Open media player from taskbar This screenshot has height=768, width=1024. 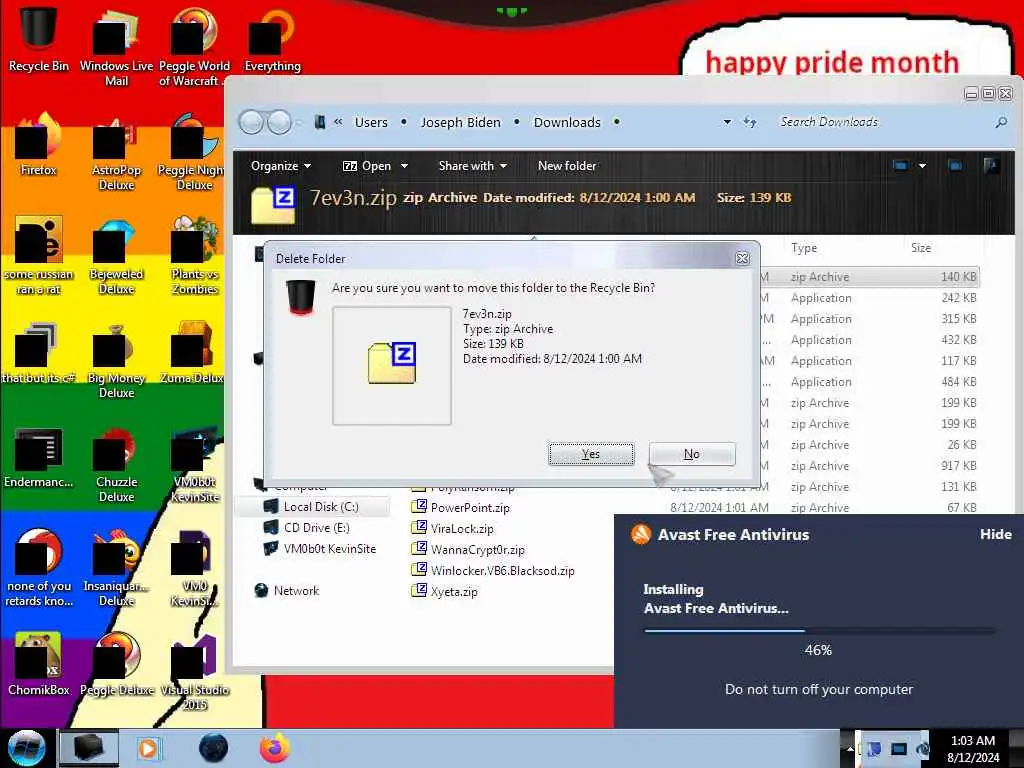point(148,748)
